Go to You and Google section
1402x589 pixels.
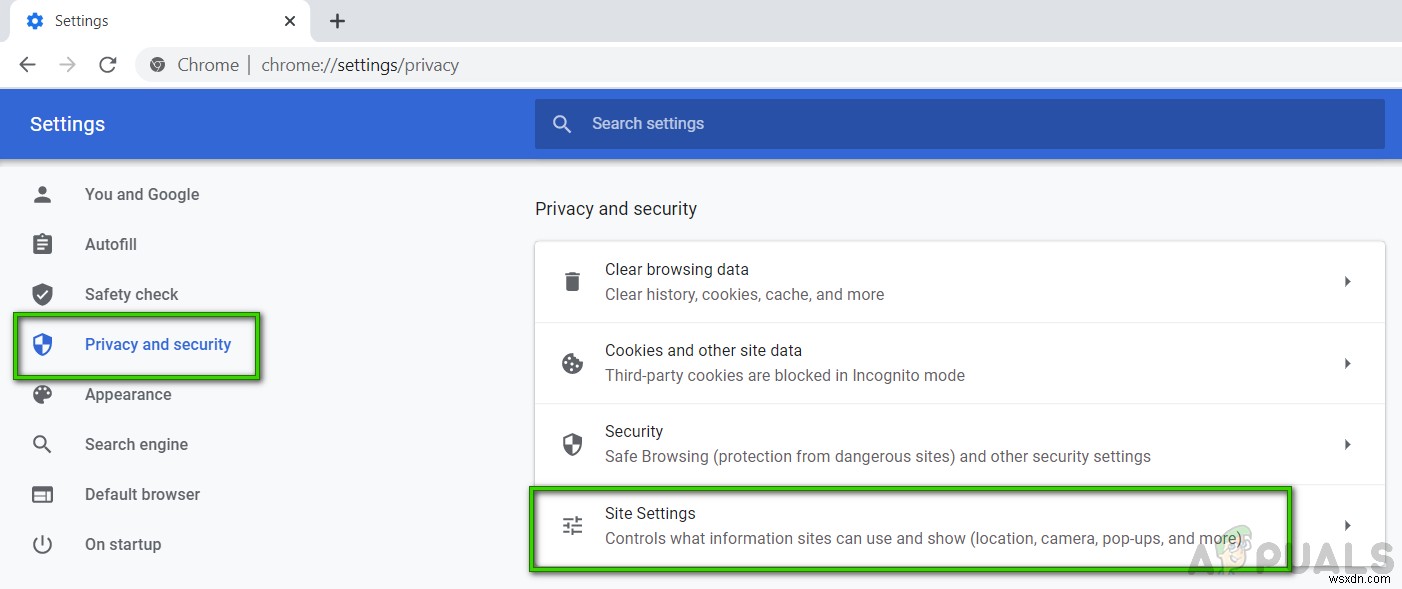tap(141, 195)
